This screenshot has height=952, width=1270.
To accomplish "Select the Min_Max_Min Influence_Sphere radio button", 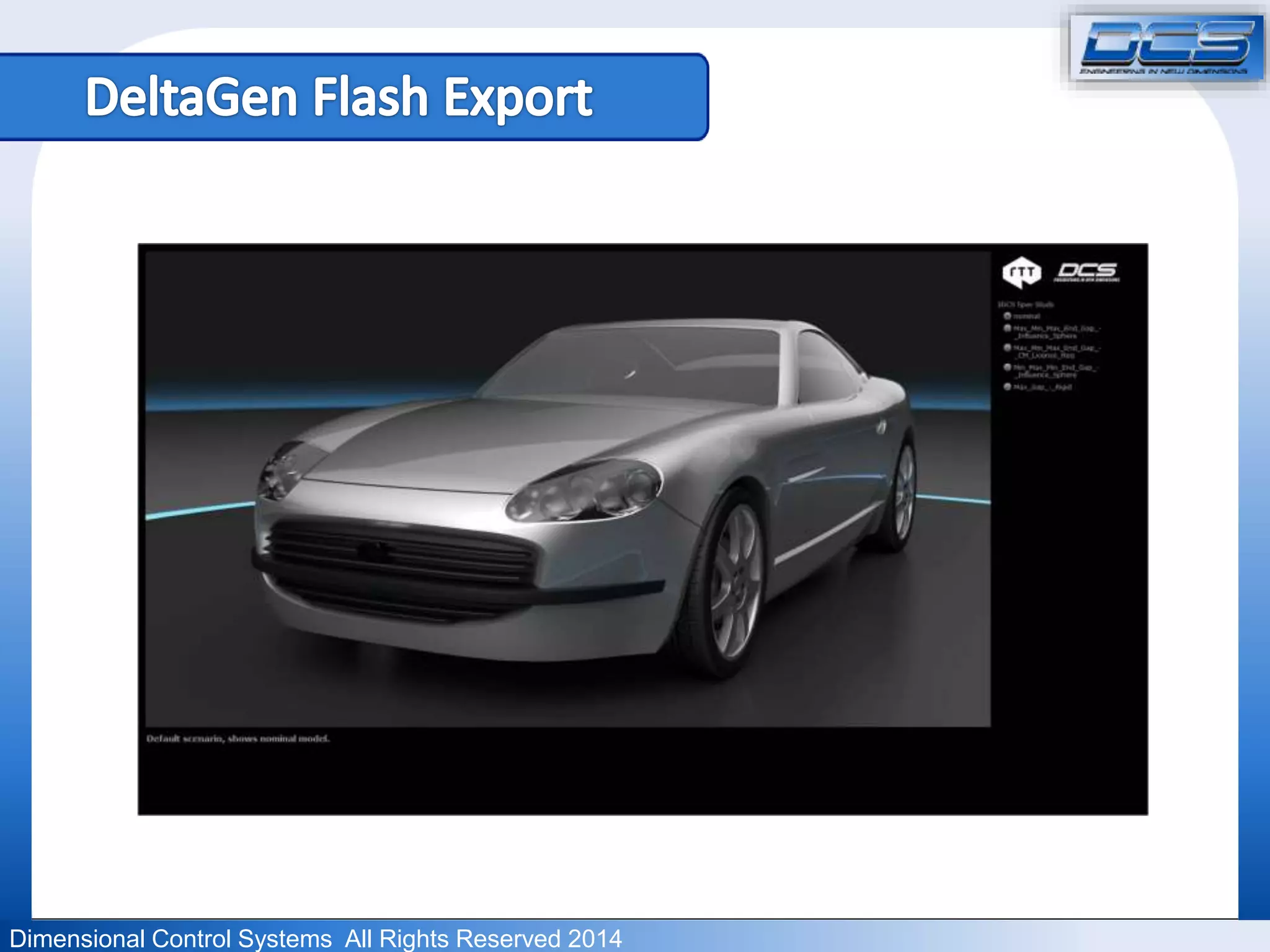I will (1008, 368).
